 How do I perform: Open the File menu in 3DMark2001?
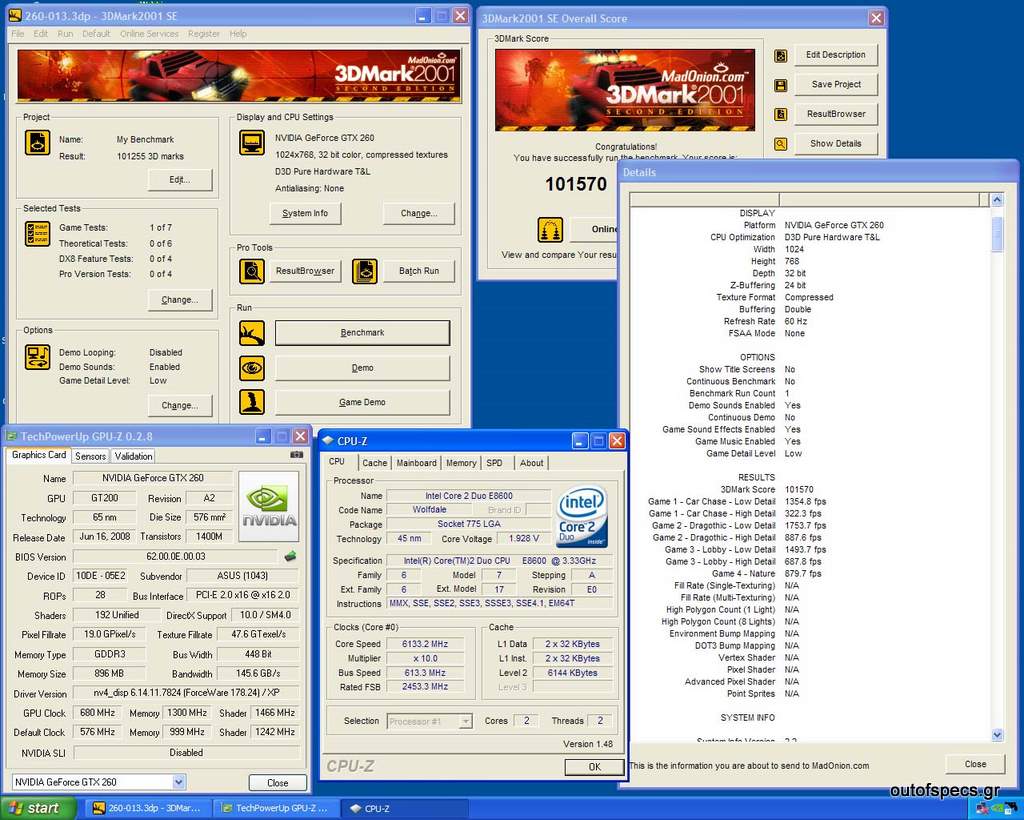coord(18,34)
